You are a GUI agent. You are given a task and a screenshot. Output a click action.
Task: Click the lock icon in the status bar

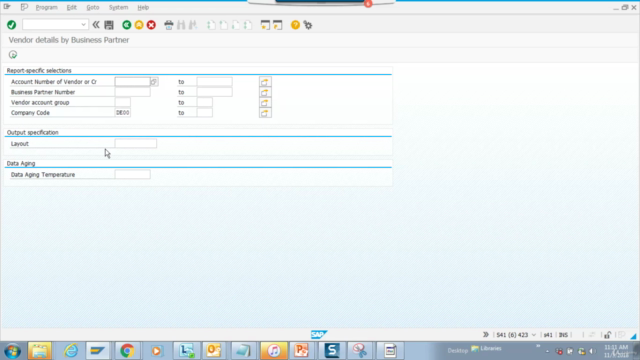tap(607, 335)
